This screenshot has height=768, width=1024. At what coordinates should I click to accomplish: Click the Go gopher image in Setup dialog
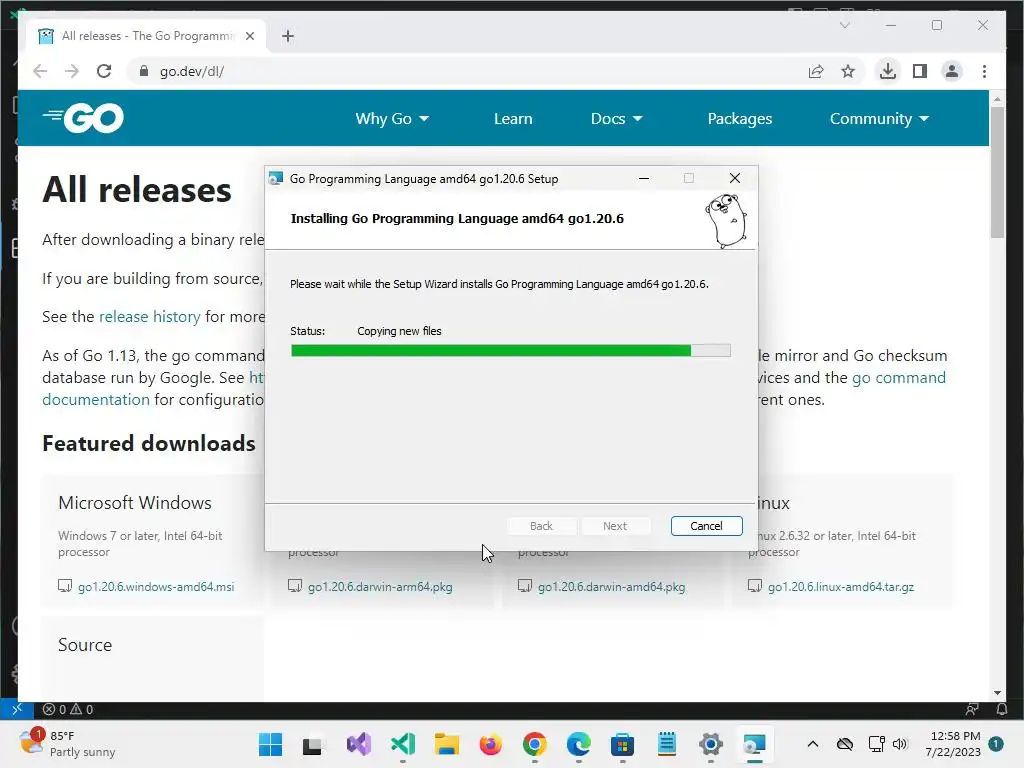pos(726,221)
